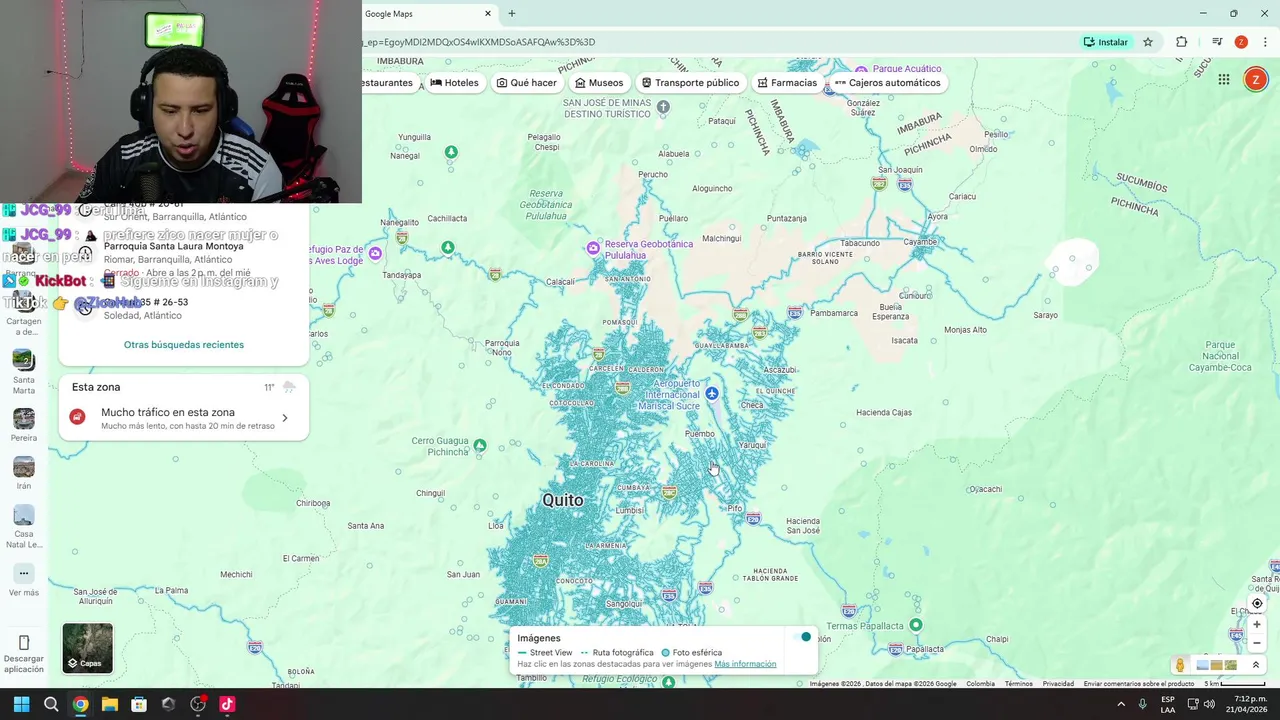This screenshot has height=720, width=1280.
Task: Select third terrain thumbnail near Pegman
Action: coord(1230,665)
